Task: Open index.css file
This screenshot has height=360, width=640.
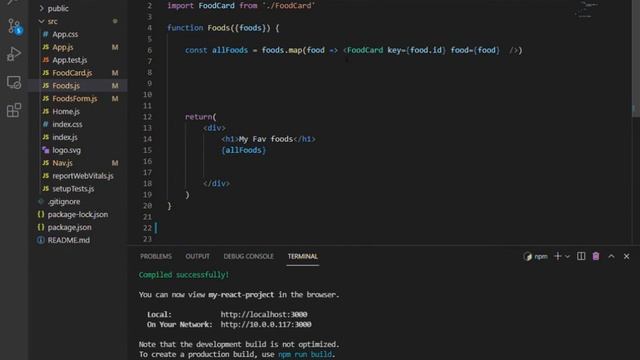Action: [x=67, y=124]
